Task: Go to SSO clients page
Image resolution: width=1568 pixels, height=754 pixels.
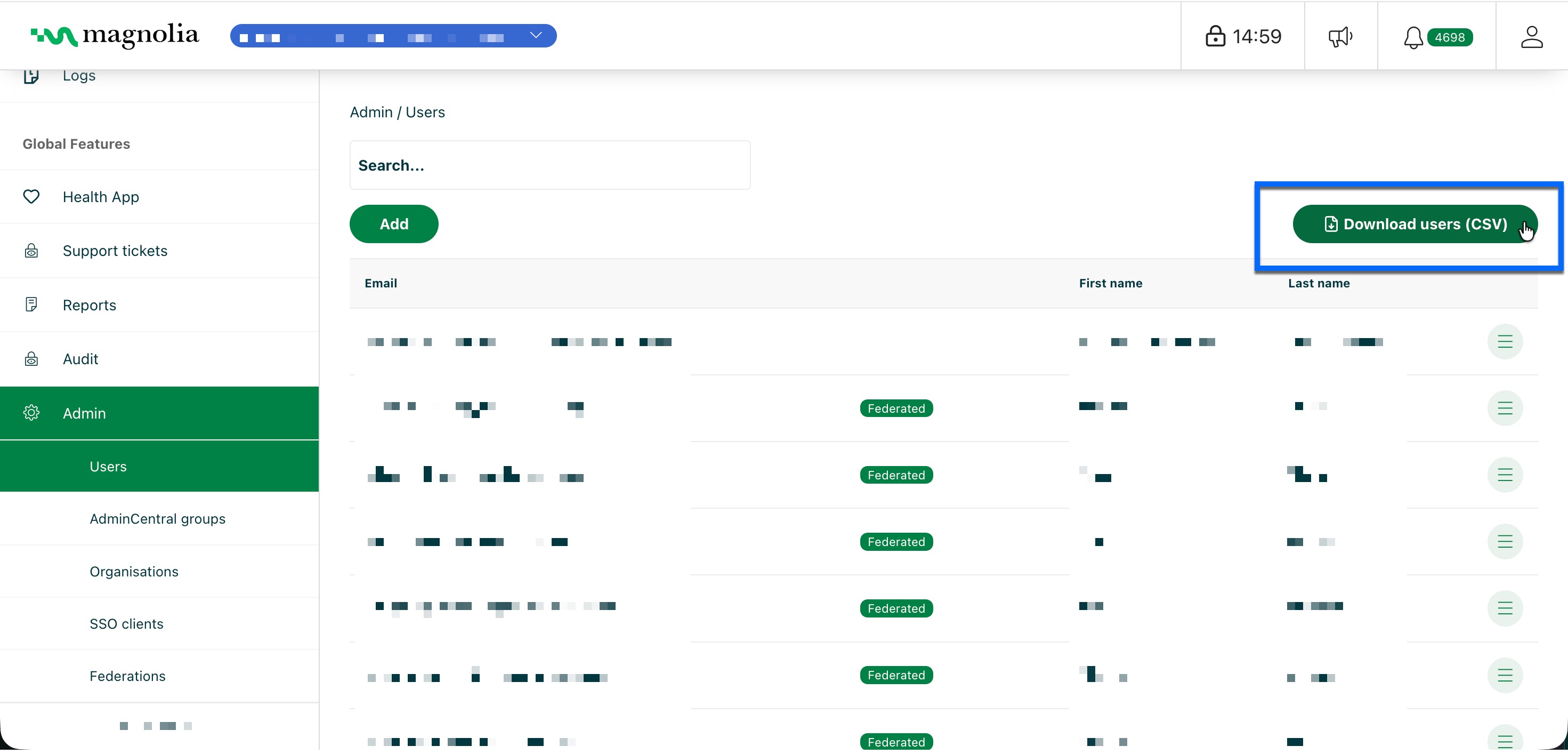Action: pyautogui.click(x=126, y=624)
